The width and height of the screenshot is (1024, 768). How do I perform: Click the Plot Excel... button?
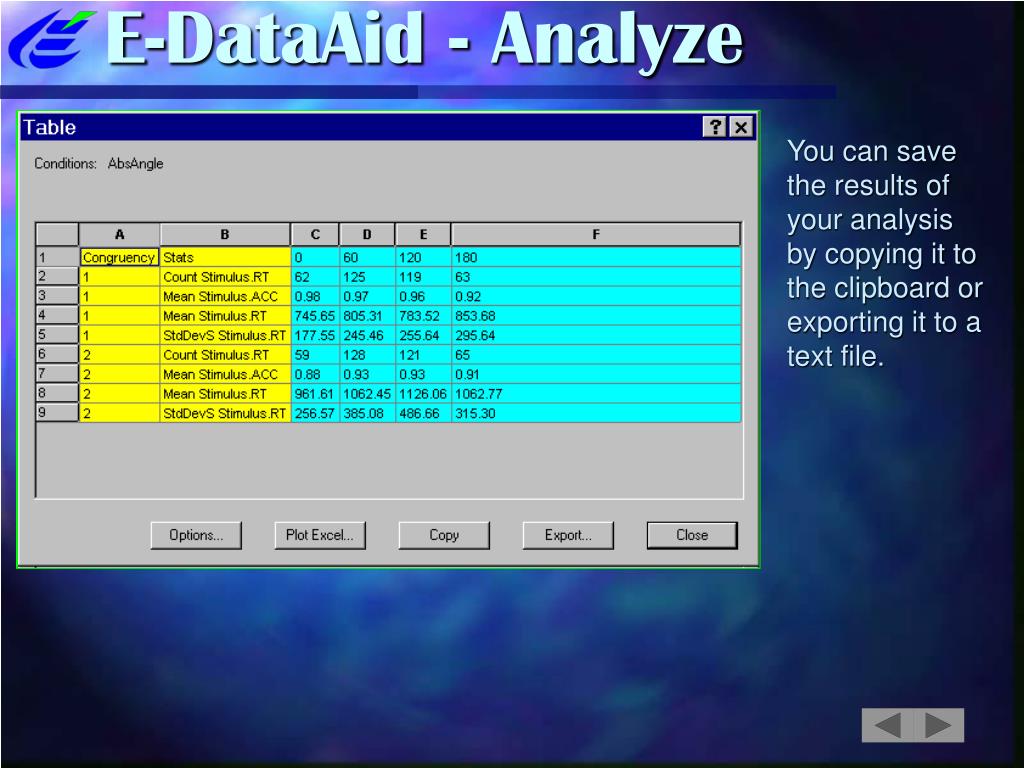point(320,536)
